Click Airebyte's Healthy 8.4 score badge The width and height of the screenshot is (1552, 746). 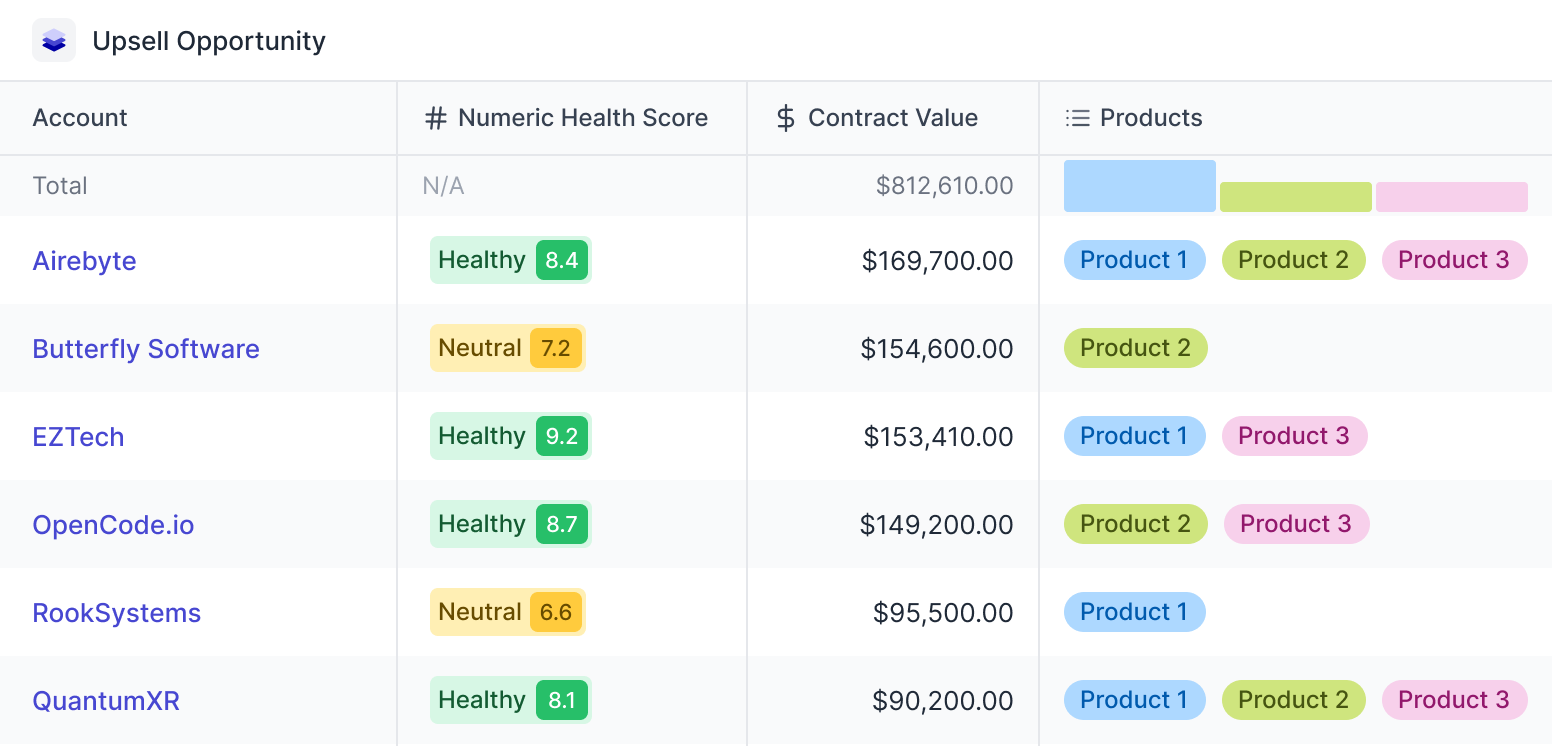tap(511, 260)
